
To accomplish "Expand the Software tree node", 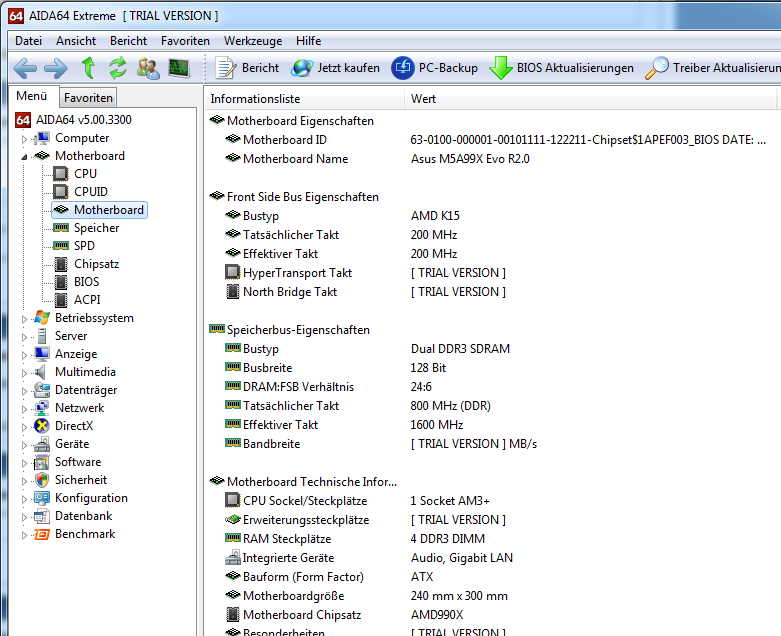I will 24,463.
